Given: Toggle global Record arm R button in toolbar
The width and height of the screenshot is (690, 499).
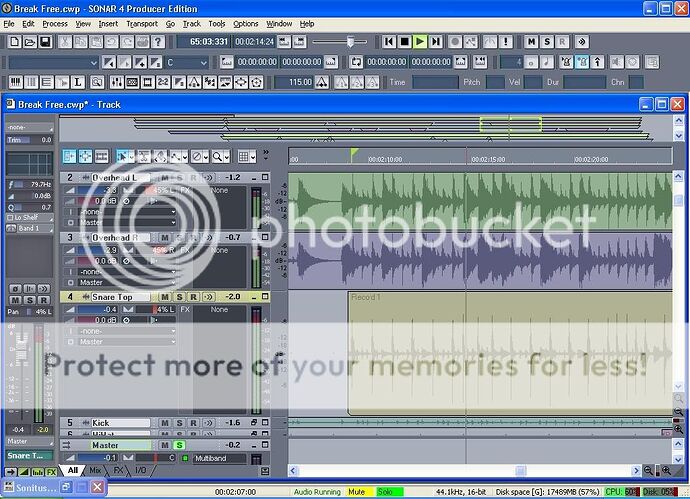Looking at the screenshot, I should pyautogui.click(x=562, y=42).
